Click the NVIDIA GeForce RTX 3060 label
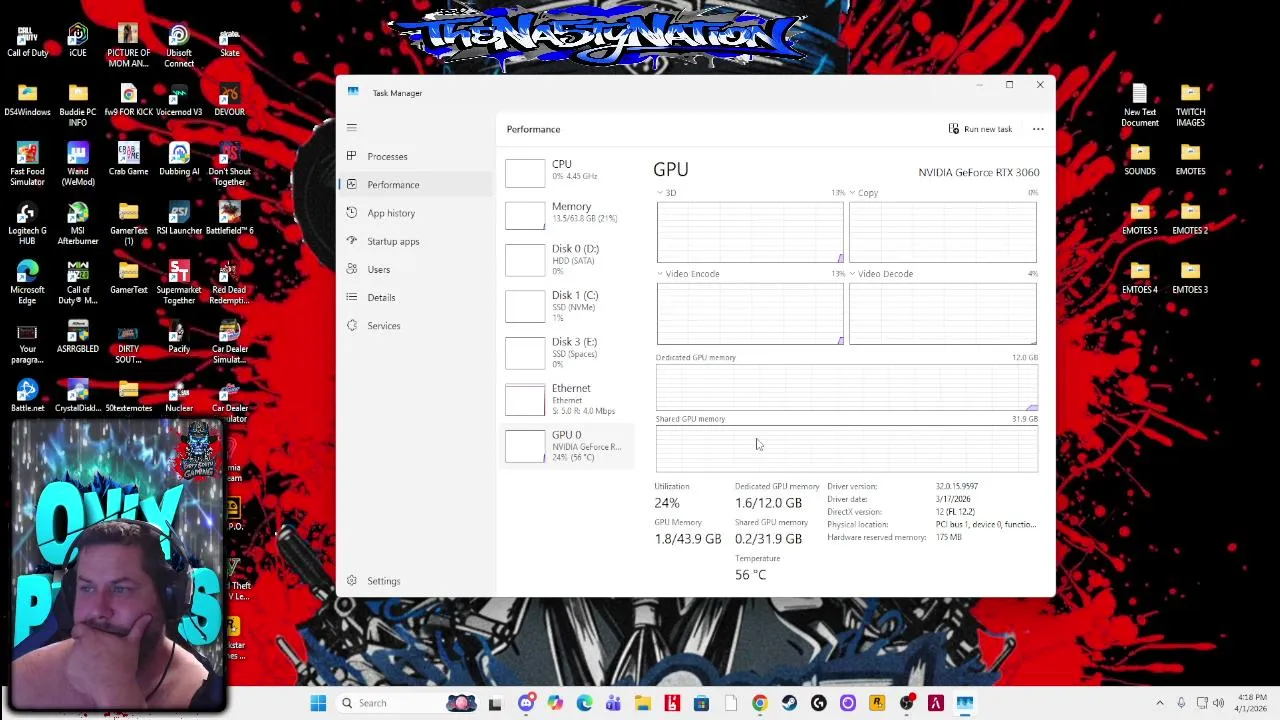The image size is (1280, 720). pos(979,172)
